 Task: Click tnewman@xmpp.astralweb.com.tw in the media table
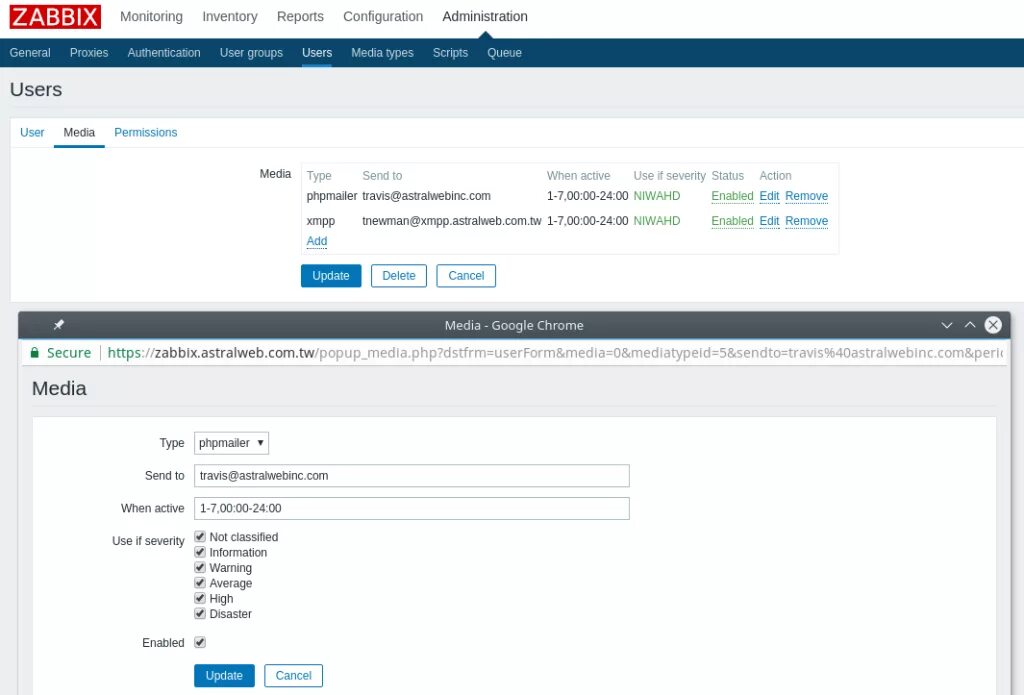(x=452, y=221)
